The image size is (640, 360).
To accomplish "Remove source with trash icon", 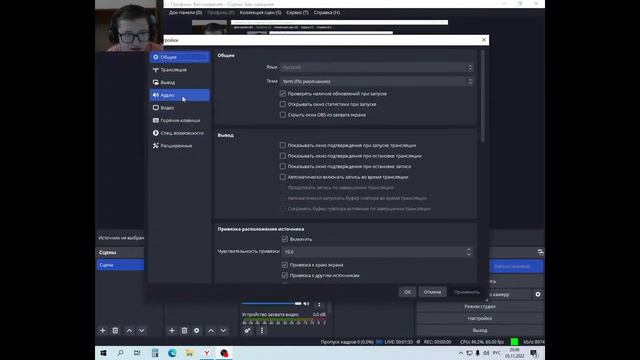I will pyautogui.click(x=184, y=331).
